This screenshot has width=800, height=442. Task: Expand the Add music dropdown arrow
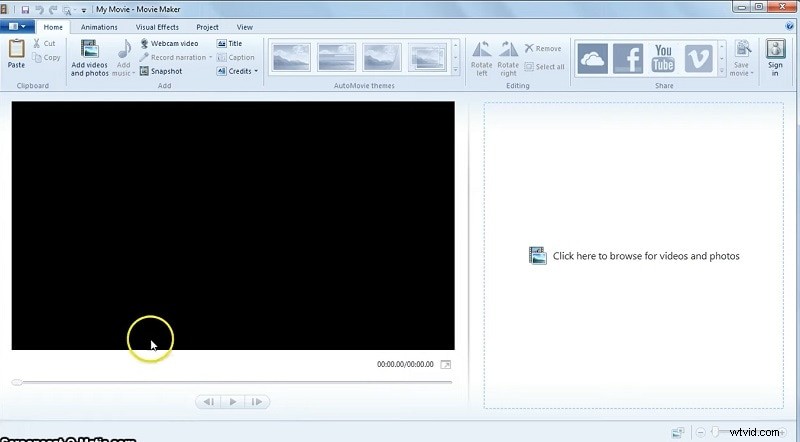coord(134,73)
